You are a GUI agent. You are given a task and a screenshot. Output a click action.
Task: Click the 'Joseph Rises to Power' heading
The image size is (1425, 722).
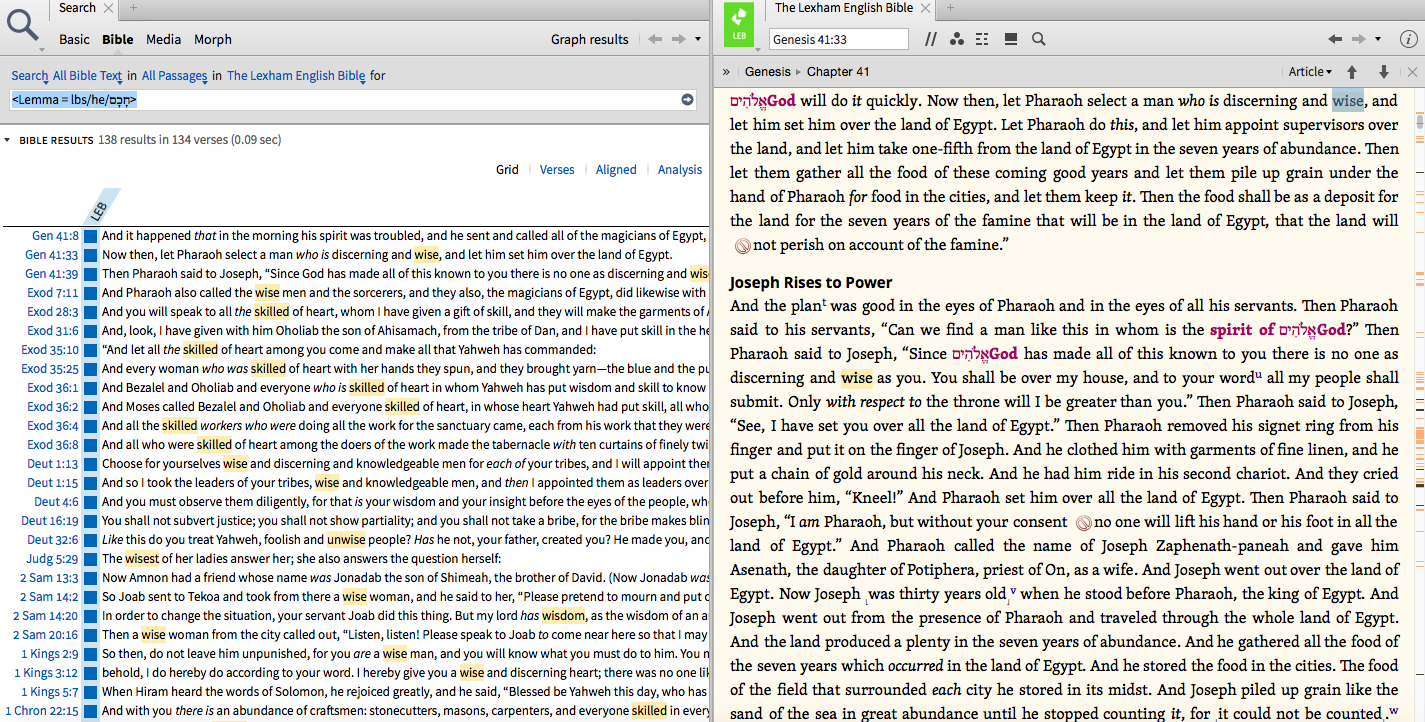point(811,282)
